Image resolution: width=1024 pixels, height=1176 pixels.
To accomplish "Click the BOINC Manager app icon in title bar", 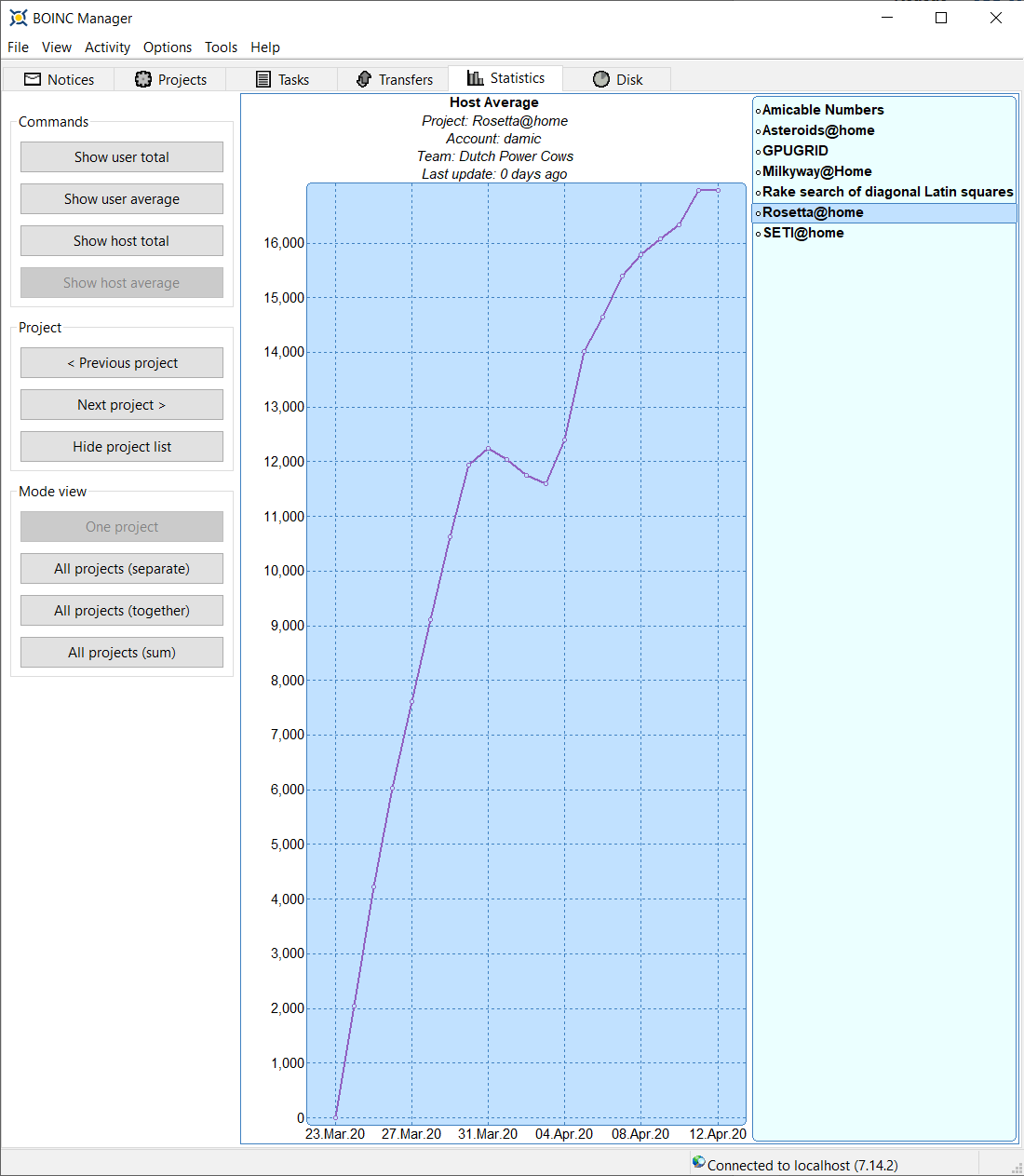I will click(18, 18).
